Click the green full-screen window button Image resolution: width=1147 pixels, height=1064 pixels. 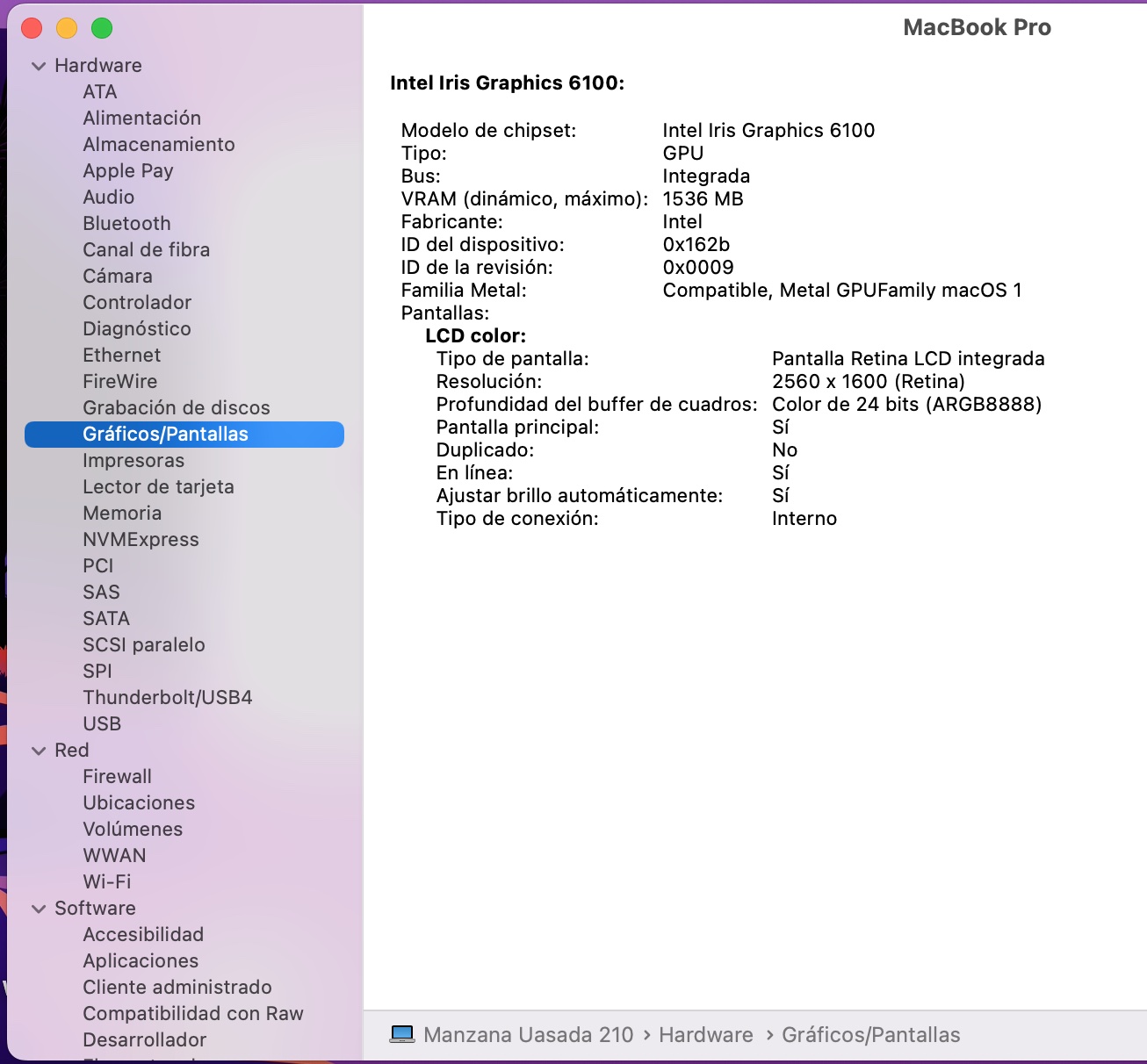(x=102, y=28)
